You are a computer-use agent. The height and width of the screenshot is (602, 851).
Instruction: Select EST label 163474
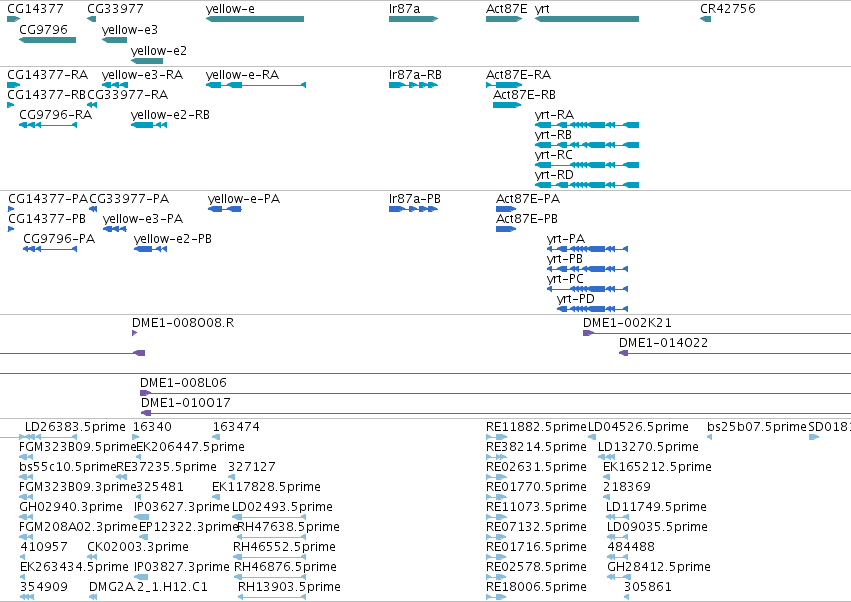click(236, 427)
